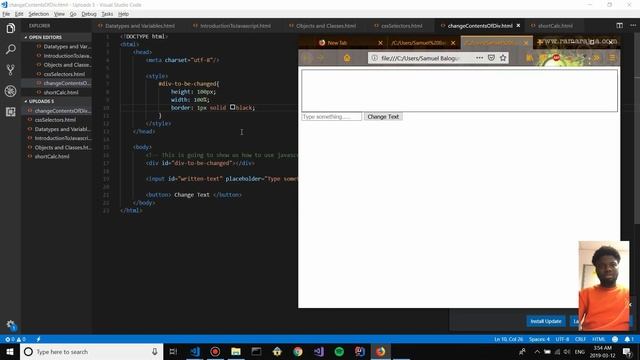Click the Firefox Home button
The height and width of the screenshot is (360, 640).
pyautogui.click(x=347, y=58)
